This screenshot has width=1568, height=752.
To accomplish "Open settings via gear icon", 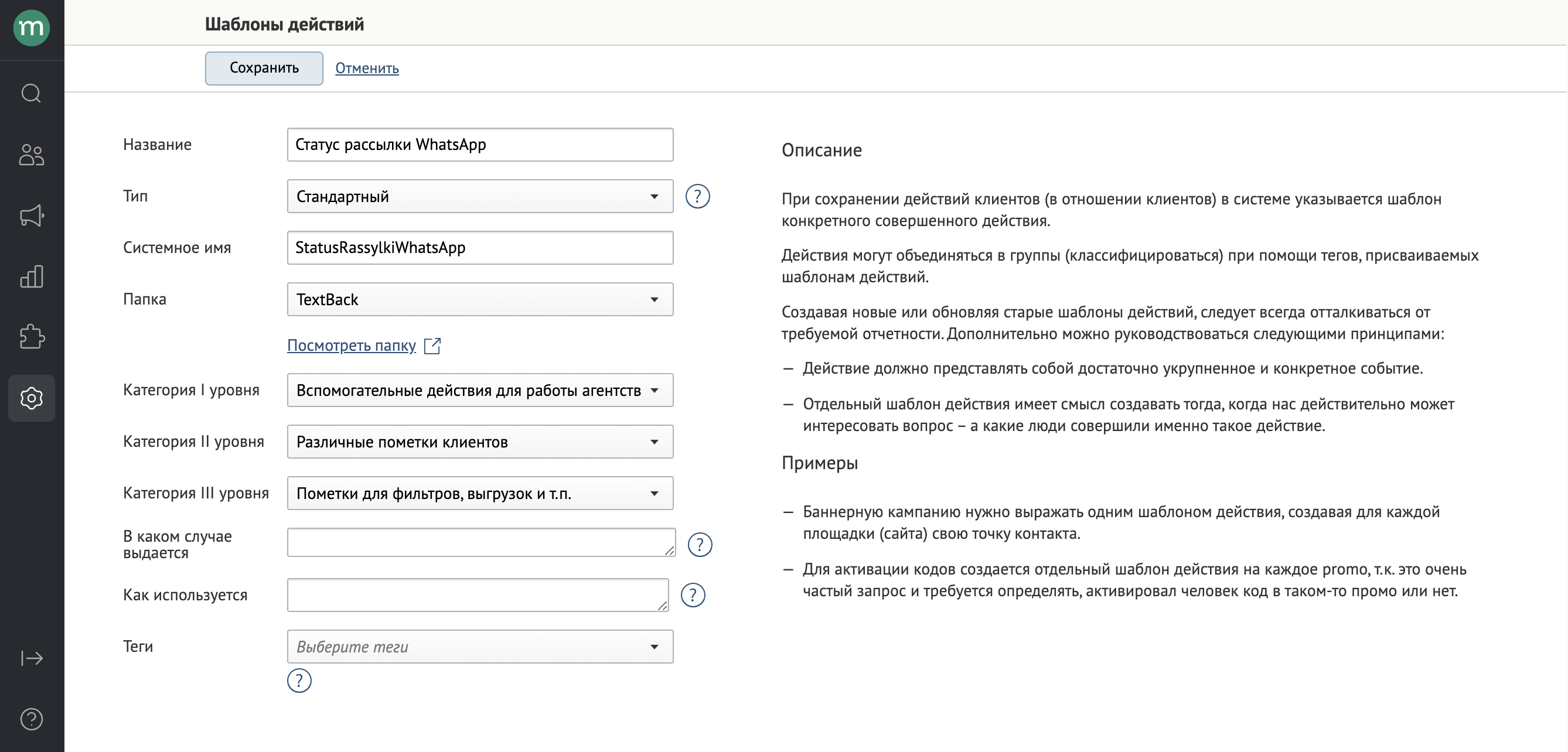I will point(32,398).
